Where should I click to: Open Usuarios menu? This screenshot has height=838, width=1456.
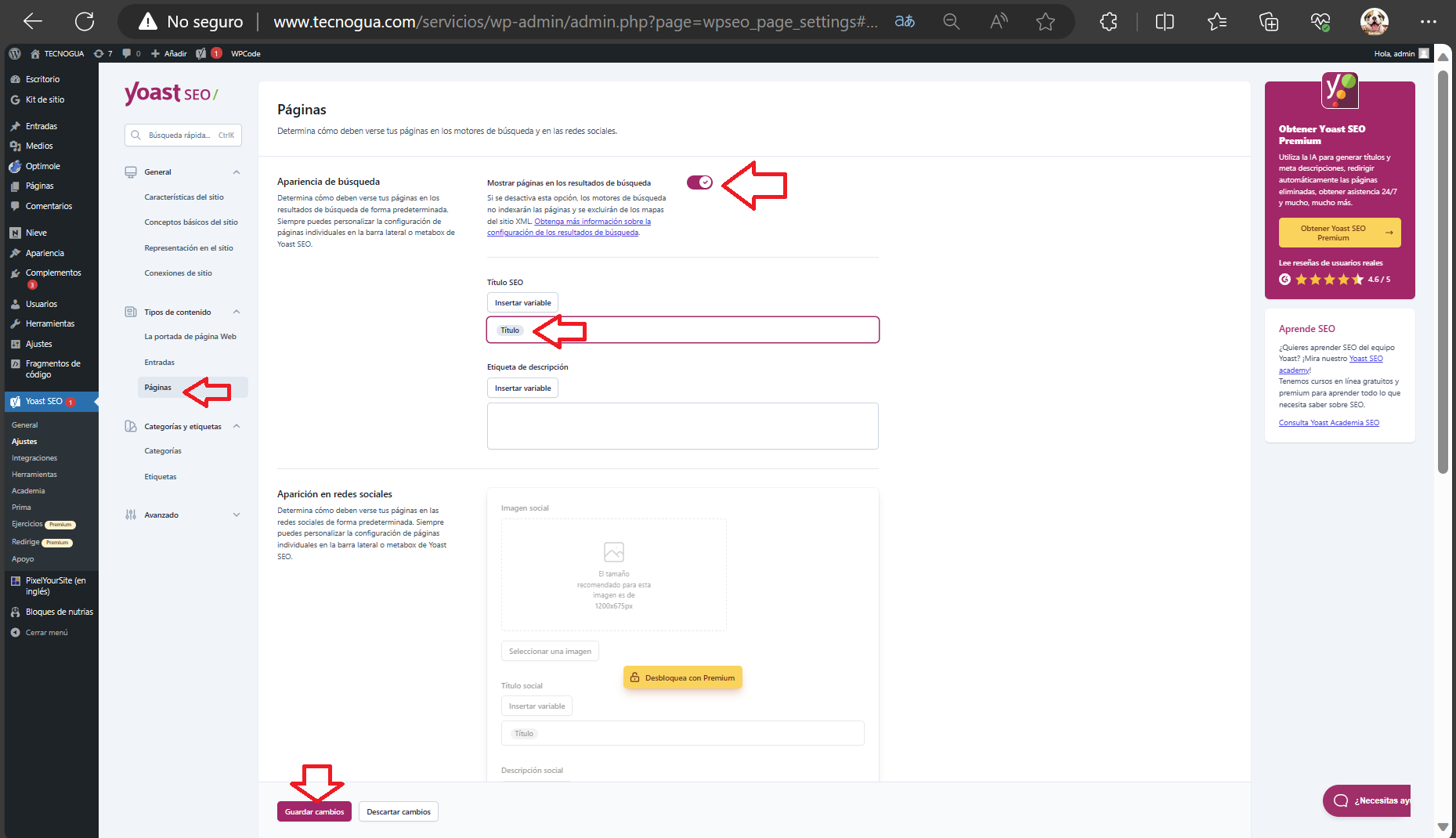[42, 304]
